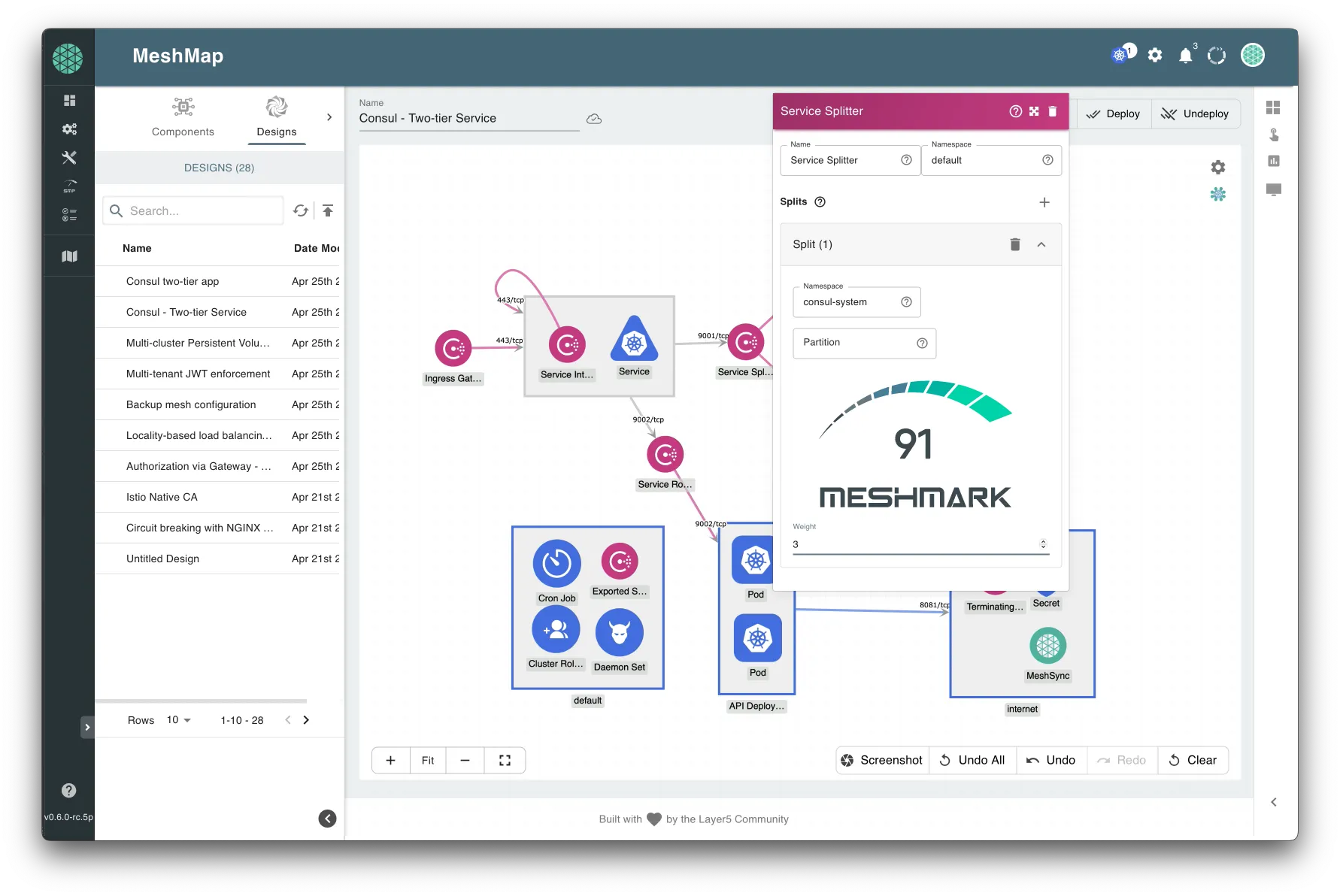Click the Deploy button
The width and height of the screenshot is (1340, 896).
pos(1113,114)
